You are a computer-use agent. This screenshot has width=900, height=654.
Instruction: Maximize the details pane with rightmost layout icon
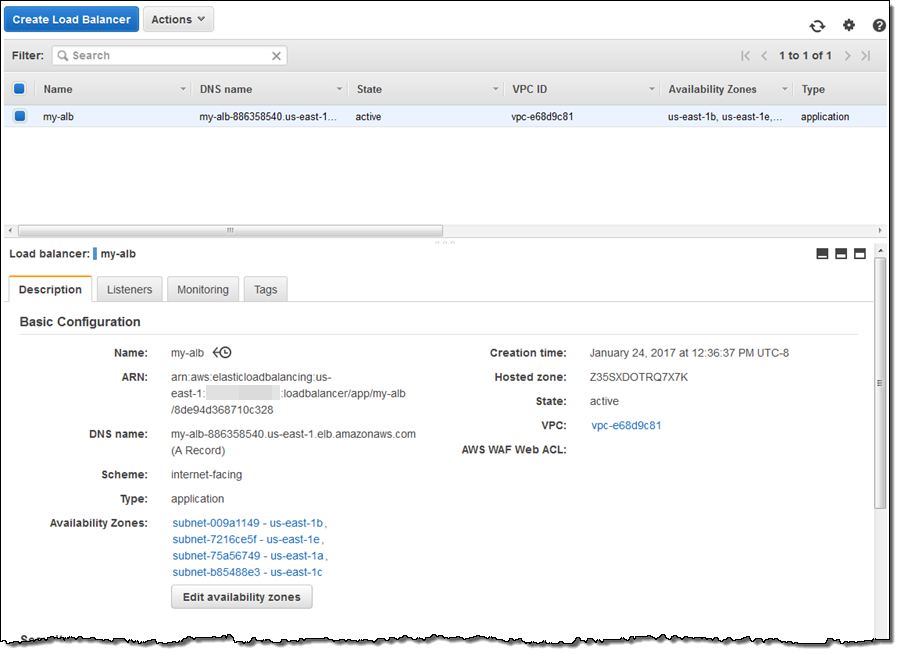[x=859, y=254]
